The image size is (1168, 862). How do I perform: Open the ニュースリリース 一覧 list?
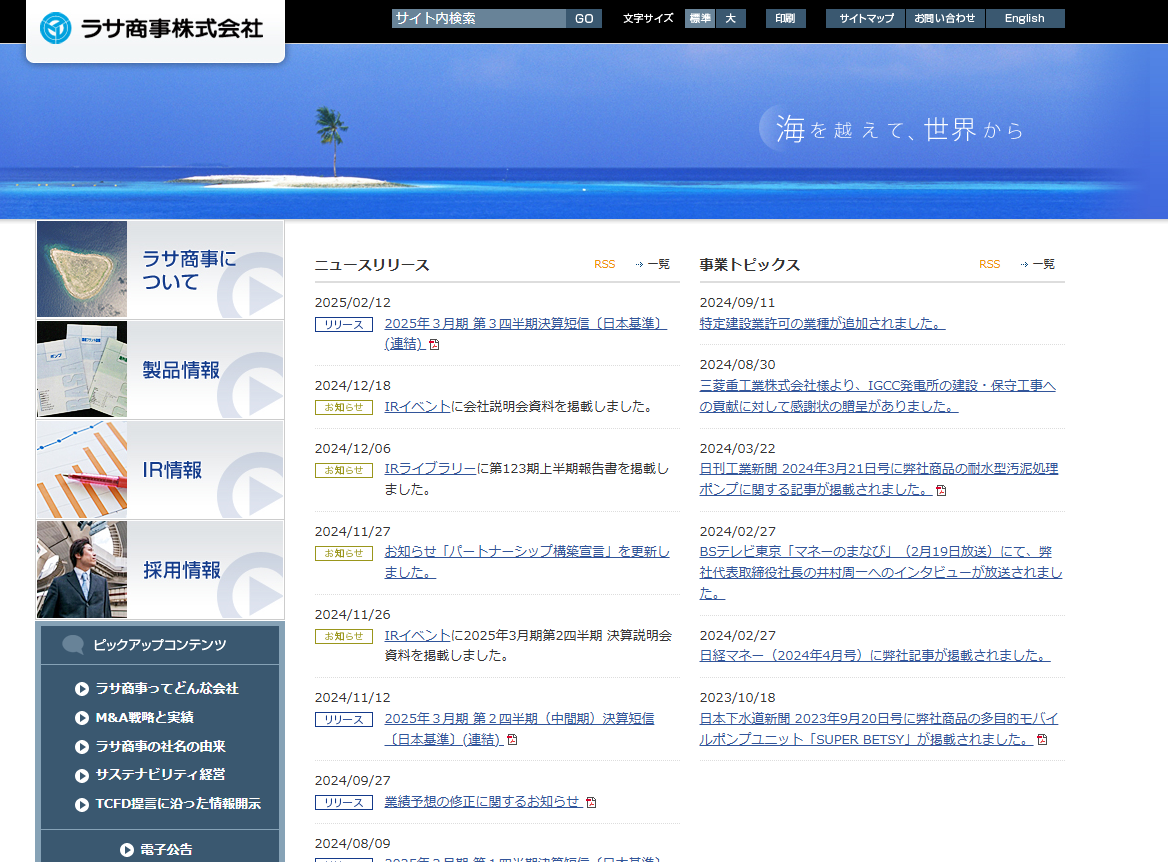[x=653, y=264]
